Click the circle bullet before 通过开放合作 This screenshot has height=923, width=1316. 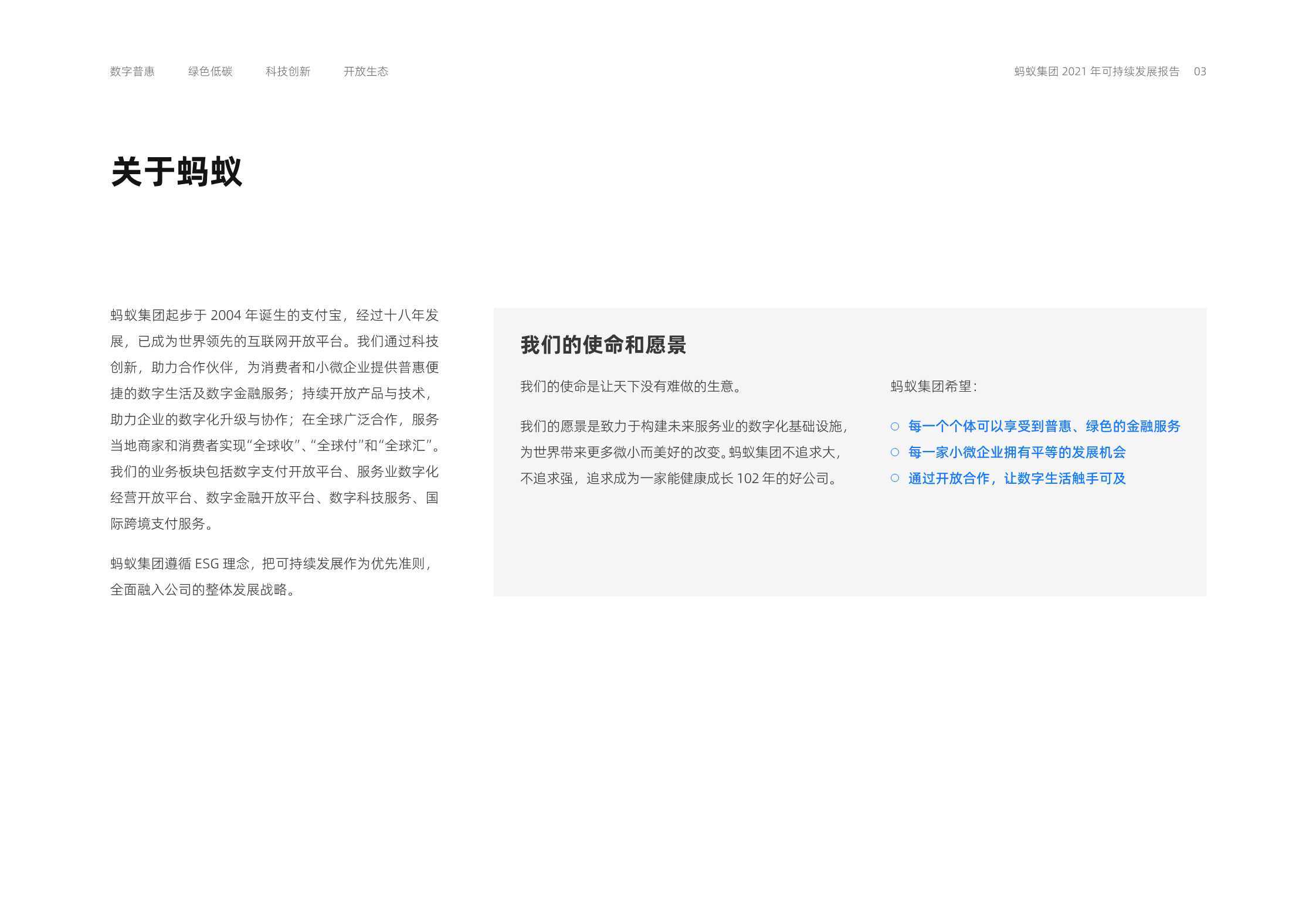point(894,478)
